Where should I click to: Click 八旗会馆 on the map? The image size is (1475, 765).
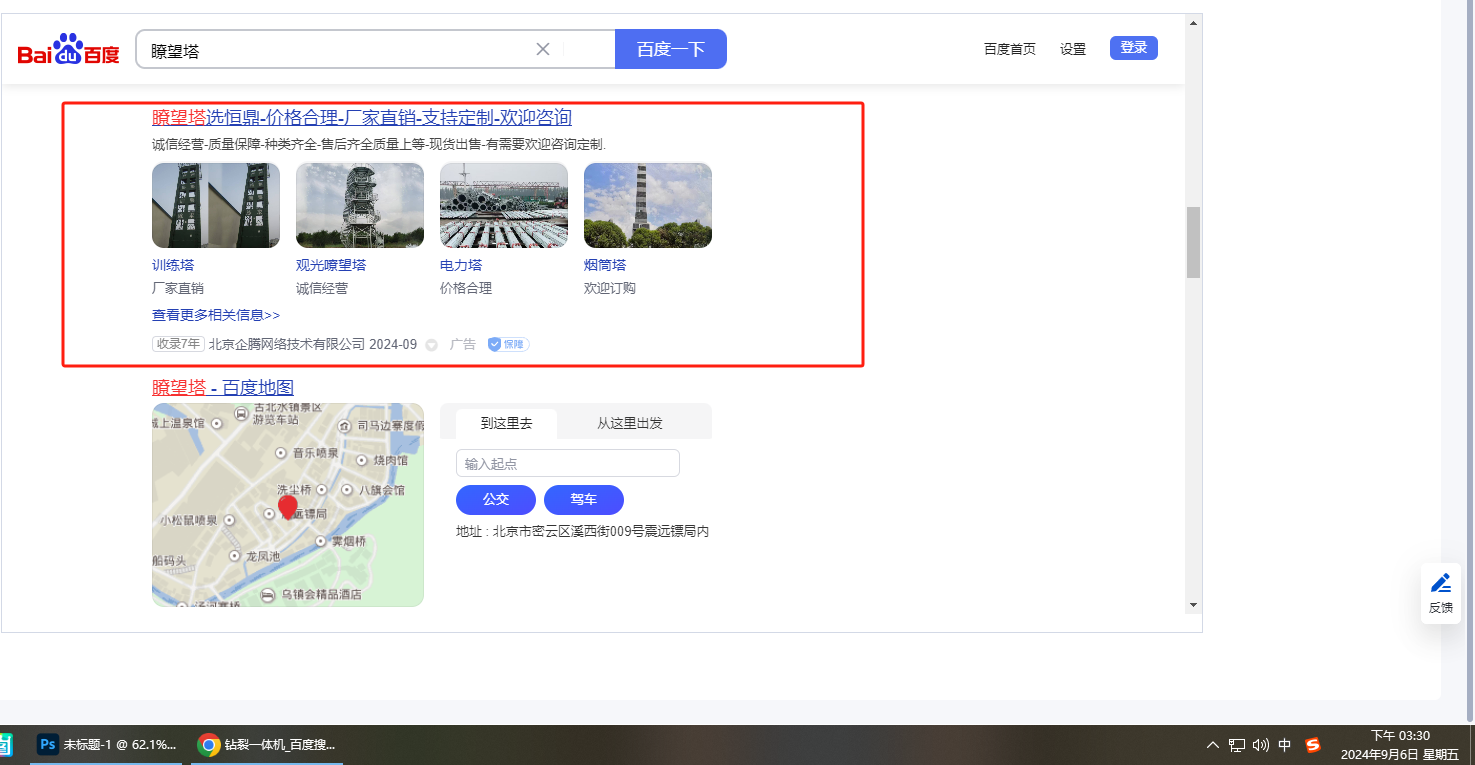381,490
